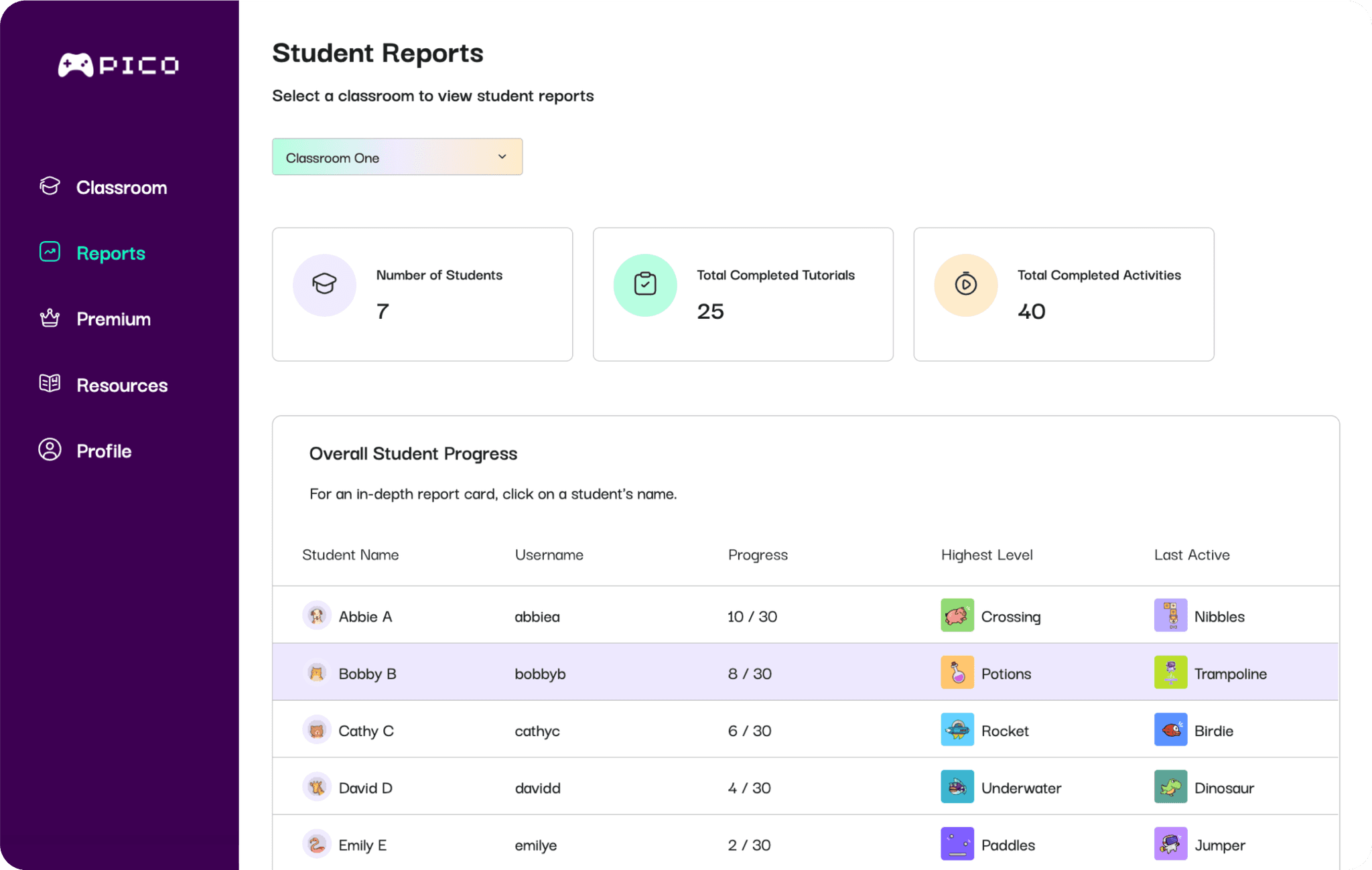The height and width of the screenshot is (870, 1372).
Task: Click the Trampoline game thumbnail
Action: 1170,672
